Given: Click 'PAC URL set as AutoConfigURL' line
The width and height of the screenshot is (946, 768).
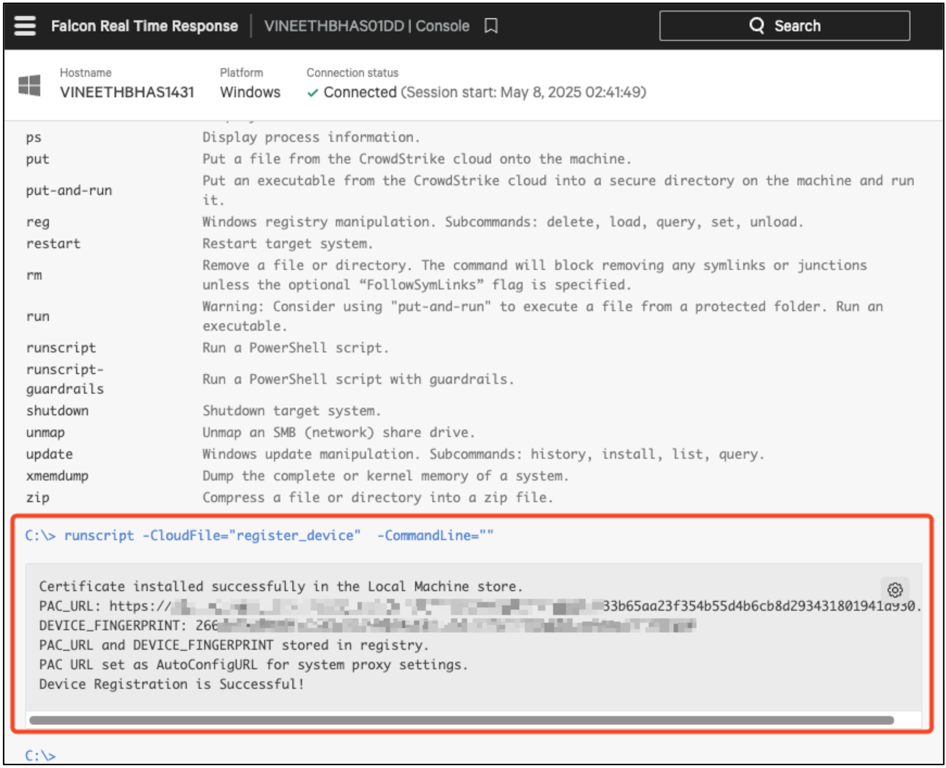Looking at the screenshot, I should click(x=253, y=665).
